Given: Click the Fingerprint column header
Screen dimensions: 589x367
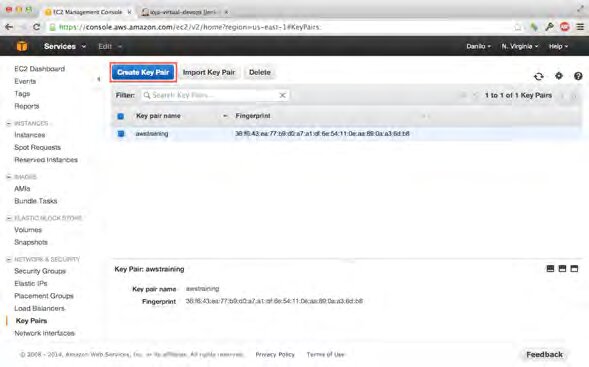Looking at the screenshot, I should click(253, 116).
